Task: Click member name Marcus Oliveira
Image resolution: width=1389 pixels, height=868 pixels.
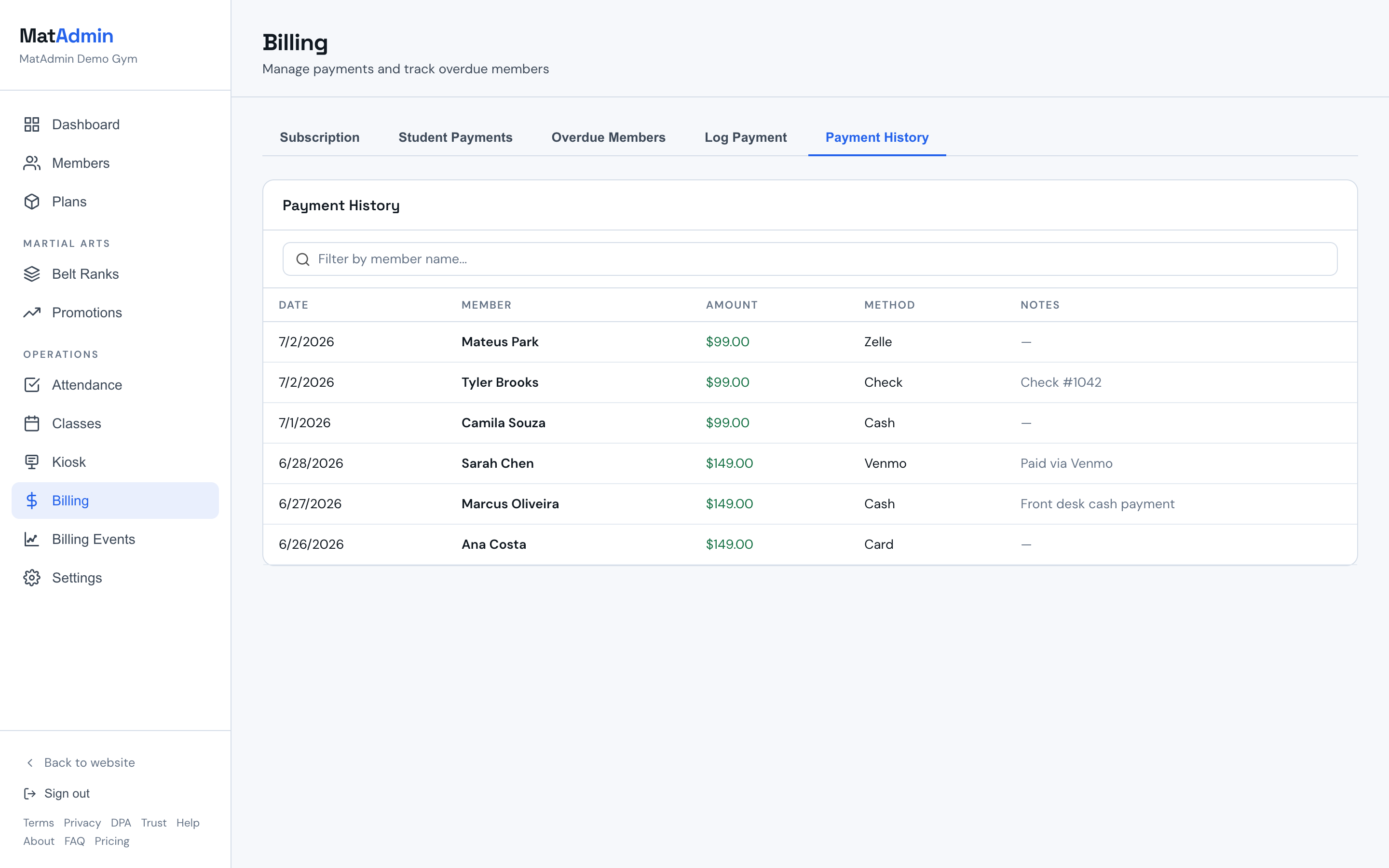Action: pyautogui.click(x=510, y=503)
